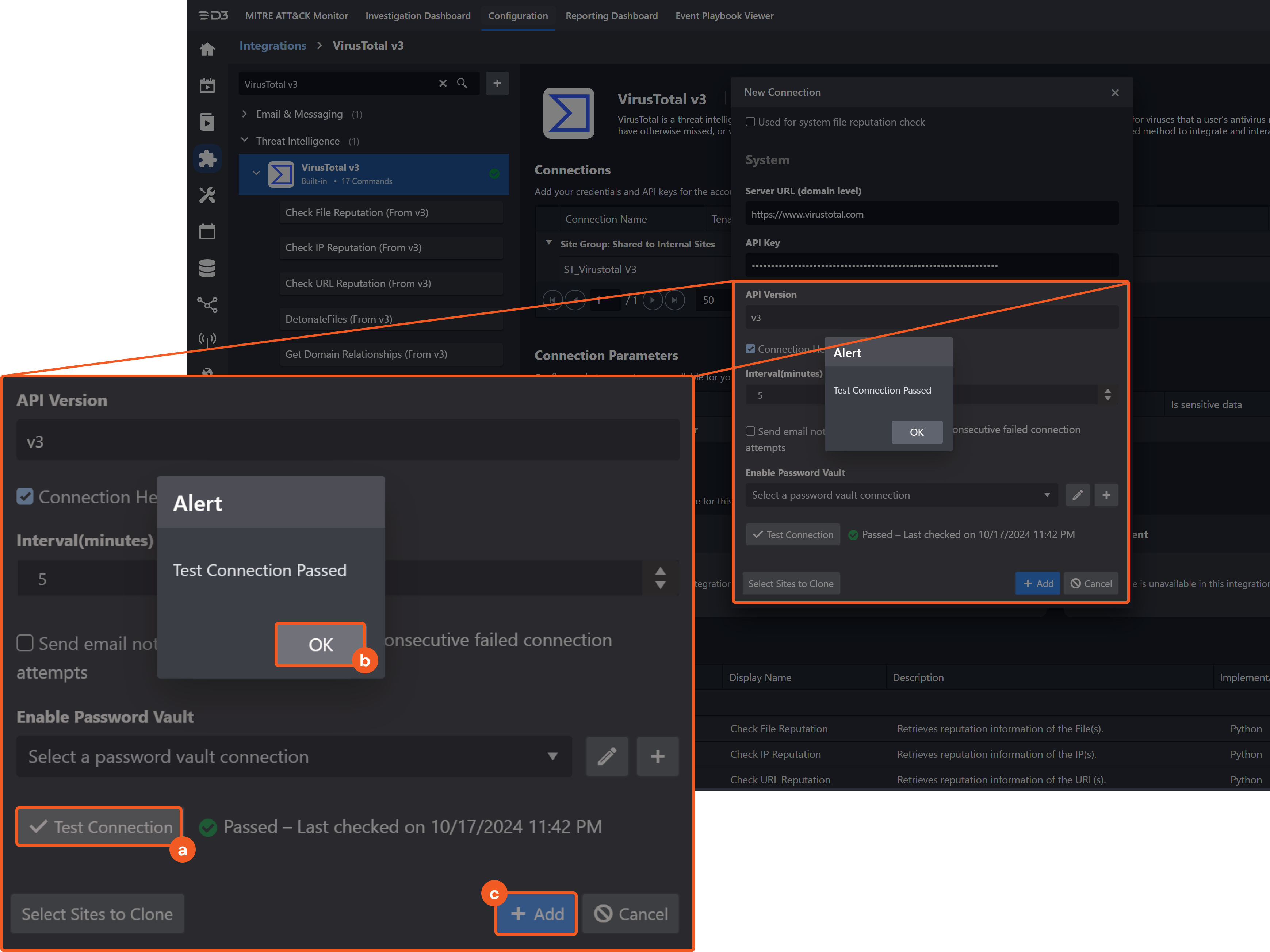Click the Integrations breadcrumb link
This screenshot has width=1270, height=952.
(273, 45)
